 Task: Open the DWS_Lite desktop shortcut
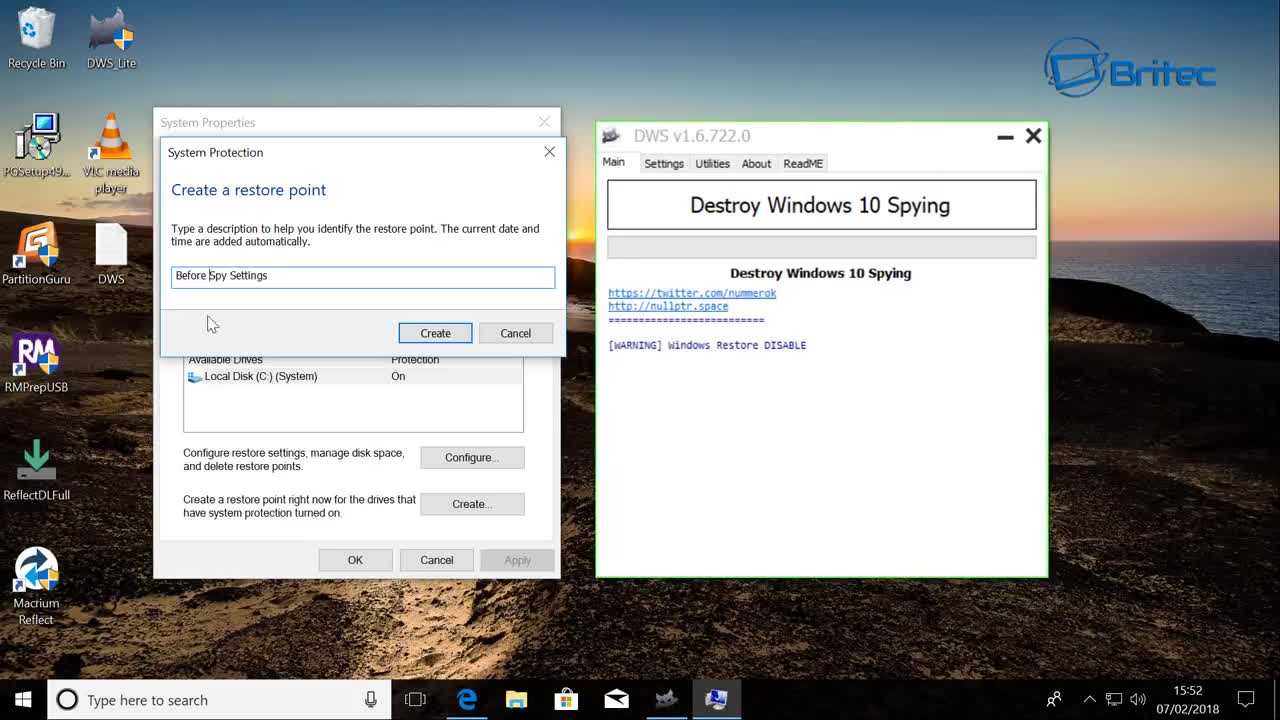tap(111, 39)
